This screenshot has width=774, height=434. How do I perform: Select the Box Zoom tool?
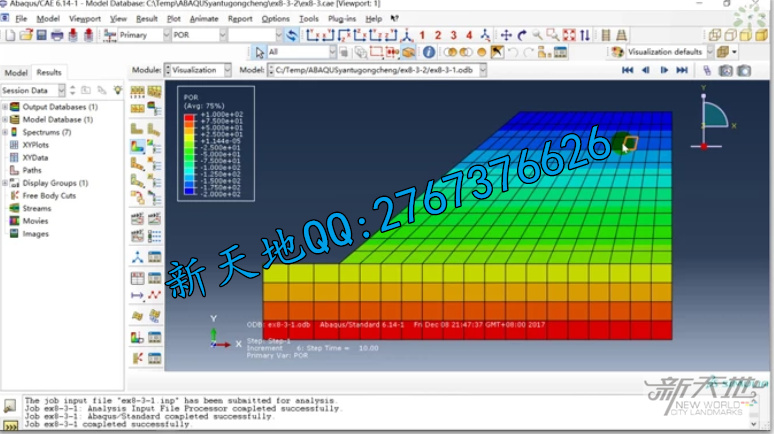pyautogui.click(x=553, y=35)
